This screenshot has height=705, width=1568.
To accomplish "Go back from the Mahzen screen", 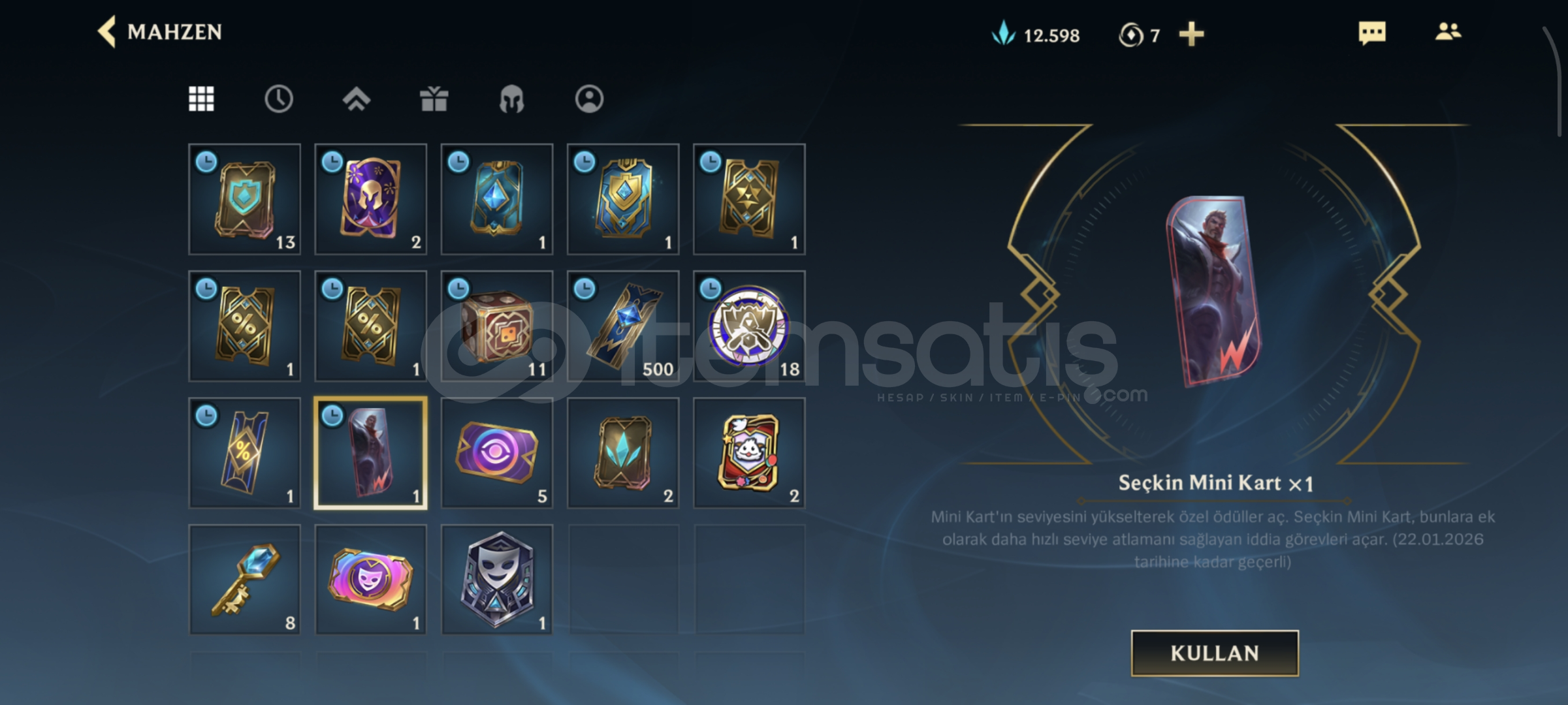I will click(x=106, y=31).
